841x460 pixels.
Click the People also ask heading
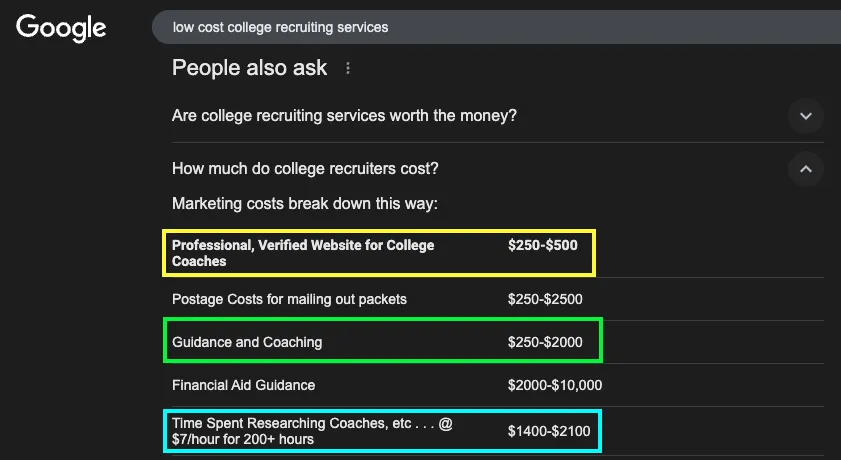[x=249, y=68]
